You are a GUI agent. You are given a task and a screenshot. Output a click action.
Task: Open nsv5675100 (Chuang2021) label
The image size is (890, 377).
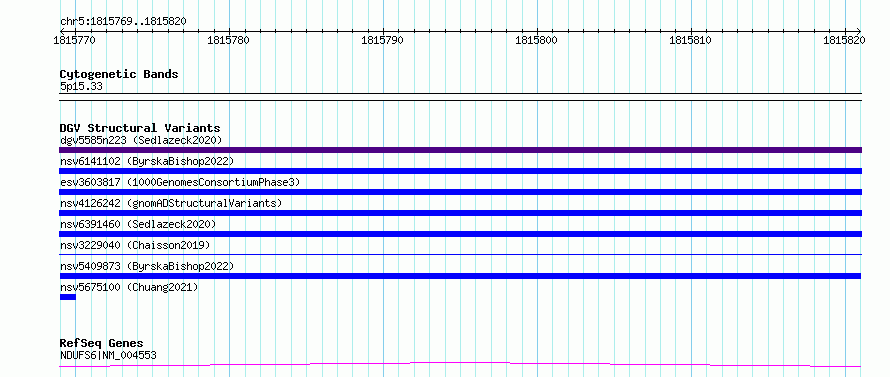point(129,287)
